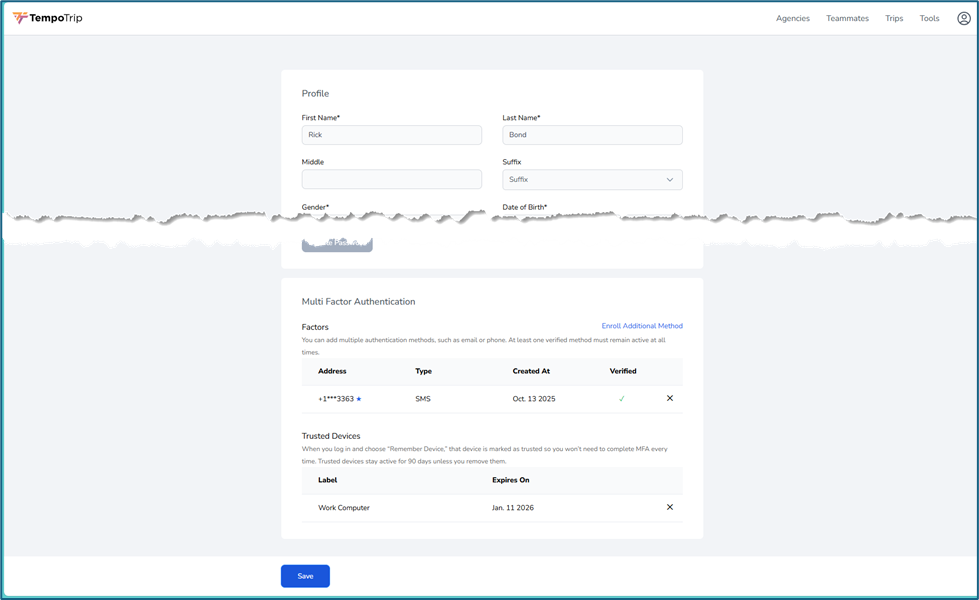Expand the Suffix dropdown
The image size is (979, 600).
coord(592,180)
